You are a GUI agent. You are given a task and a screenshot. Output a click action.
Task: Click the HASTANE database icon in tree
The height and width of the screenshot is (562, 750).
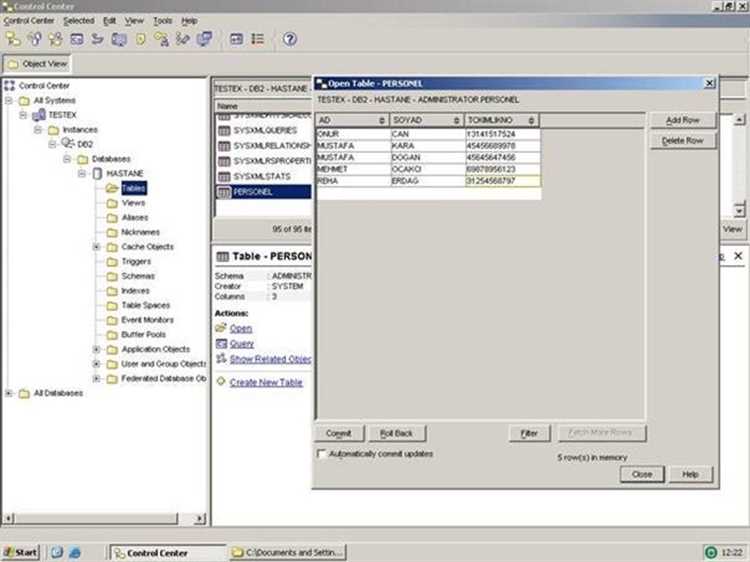point(97,173)
